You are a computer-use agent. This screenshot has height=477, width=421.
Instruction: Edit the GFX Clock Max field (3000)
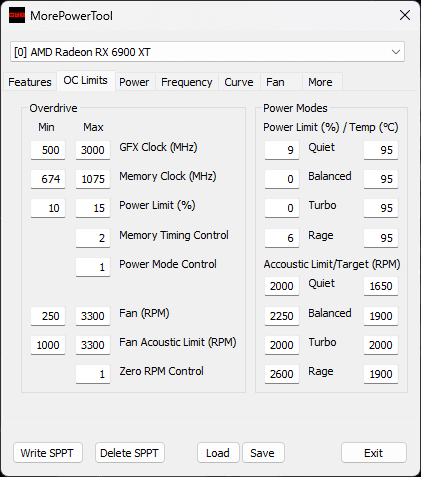pyautogui.click(x=93, y=150)
